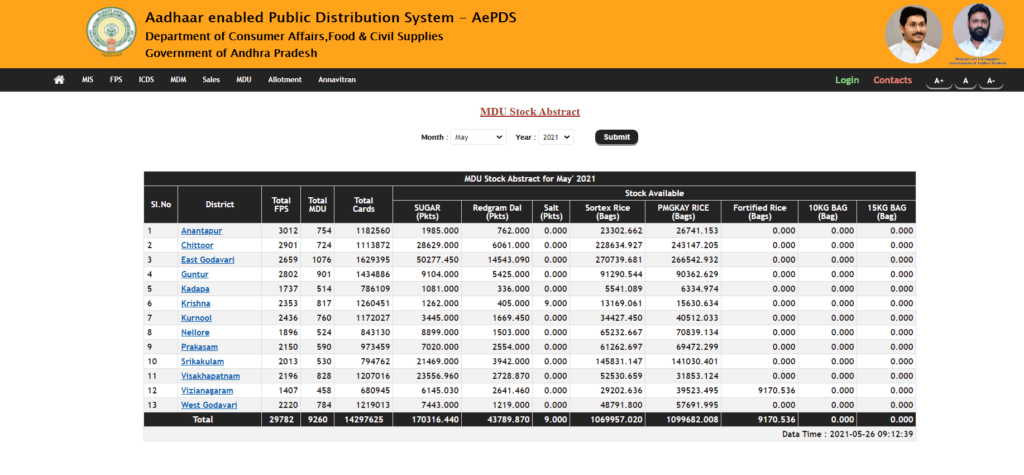
Task: Increase font size with A+ button
Action: [938, 81]
